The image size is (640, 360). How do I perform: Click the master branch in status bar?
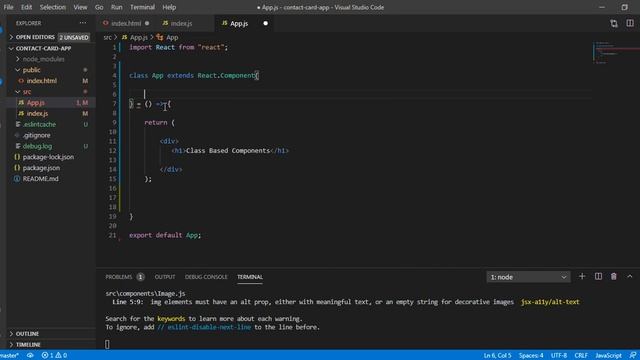click(x=9, y=356)
